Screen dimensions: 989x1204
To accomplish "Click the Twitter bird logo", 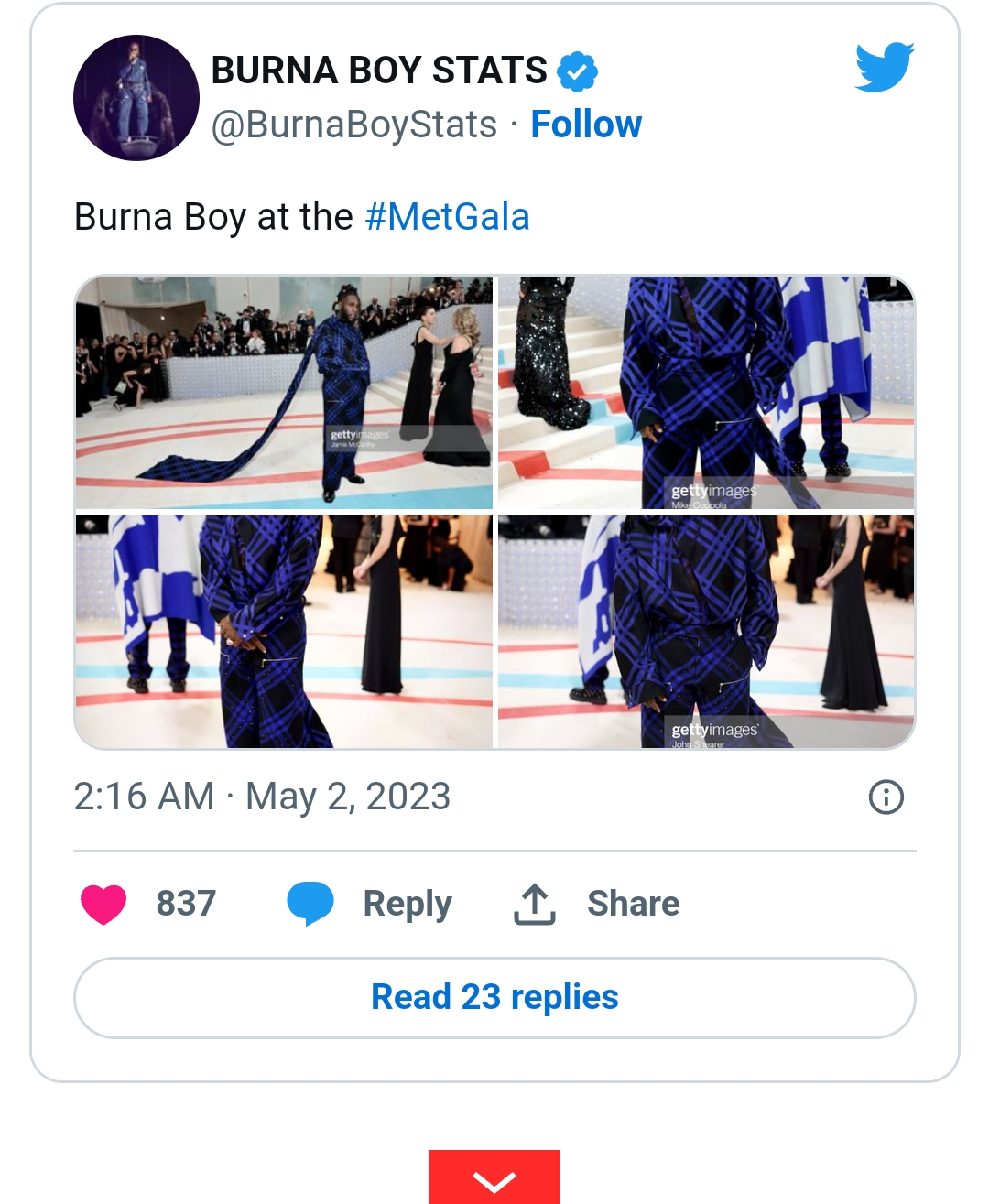I will point(884,67).
